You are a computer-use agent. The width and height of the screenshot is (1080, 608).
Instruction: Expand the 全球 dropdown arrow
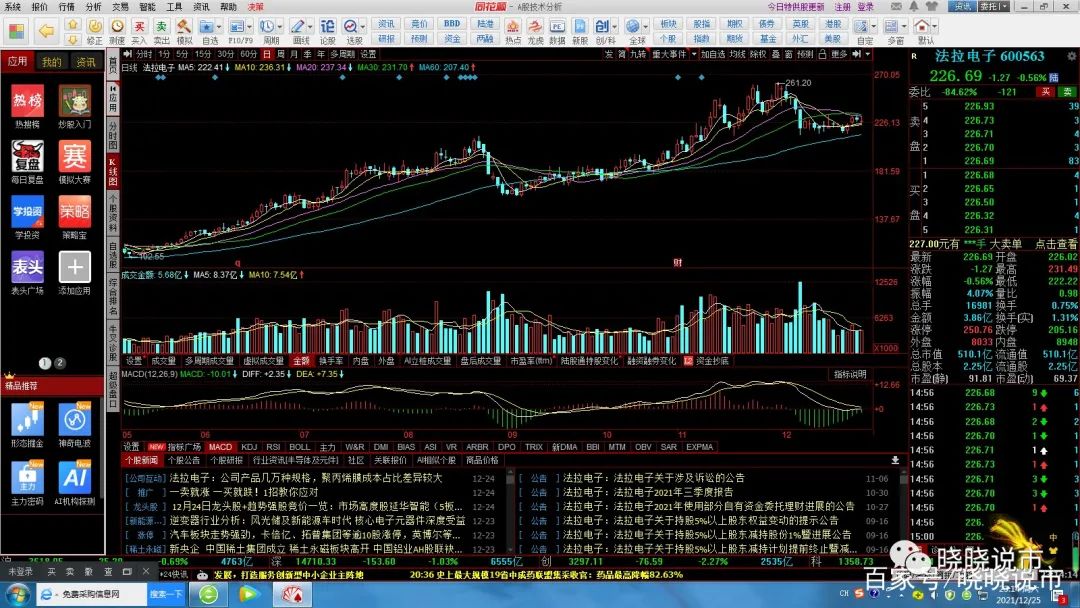tap(645, 27)
